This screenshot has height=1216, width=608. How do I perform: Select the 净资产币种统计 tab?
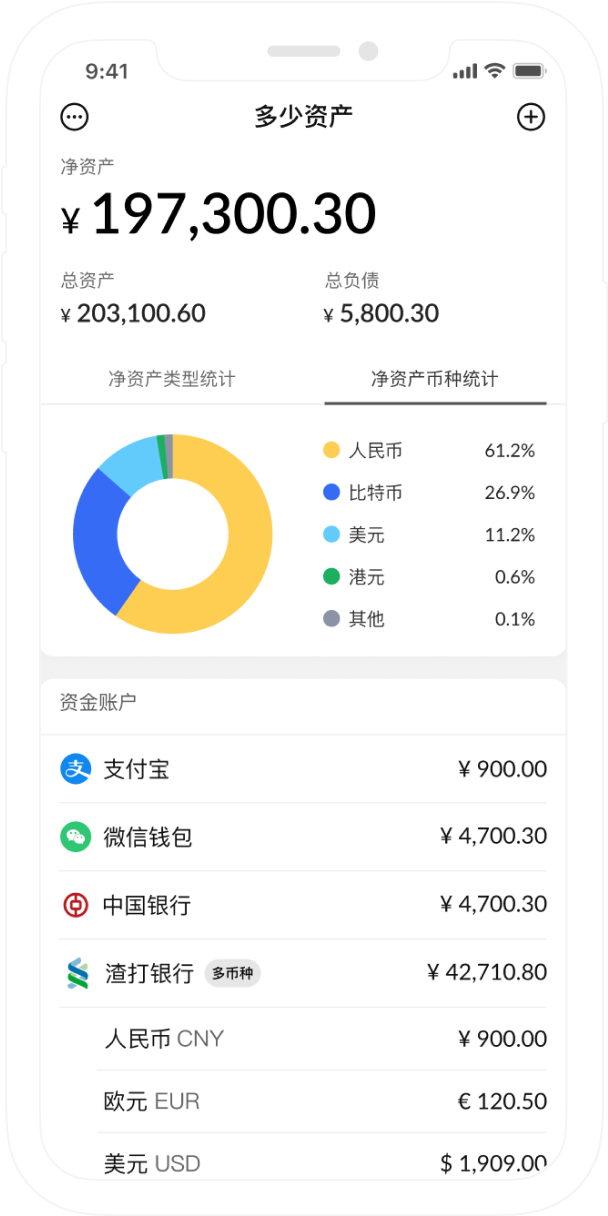(x=434, y=380)
